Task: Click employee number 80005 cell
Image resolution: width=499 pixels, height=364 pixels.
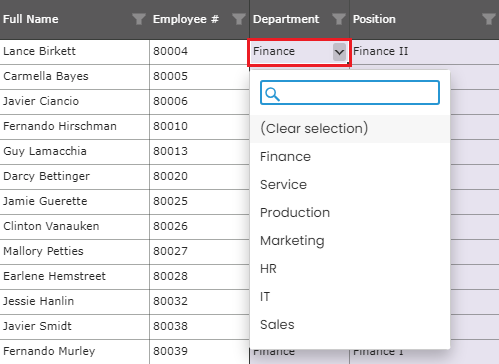Action: [199, 77]
